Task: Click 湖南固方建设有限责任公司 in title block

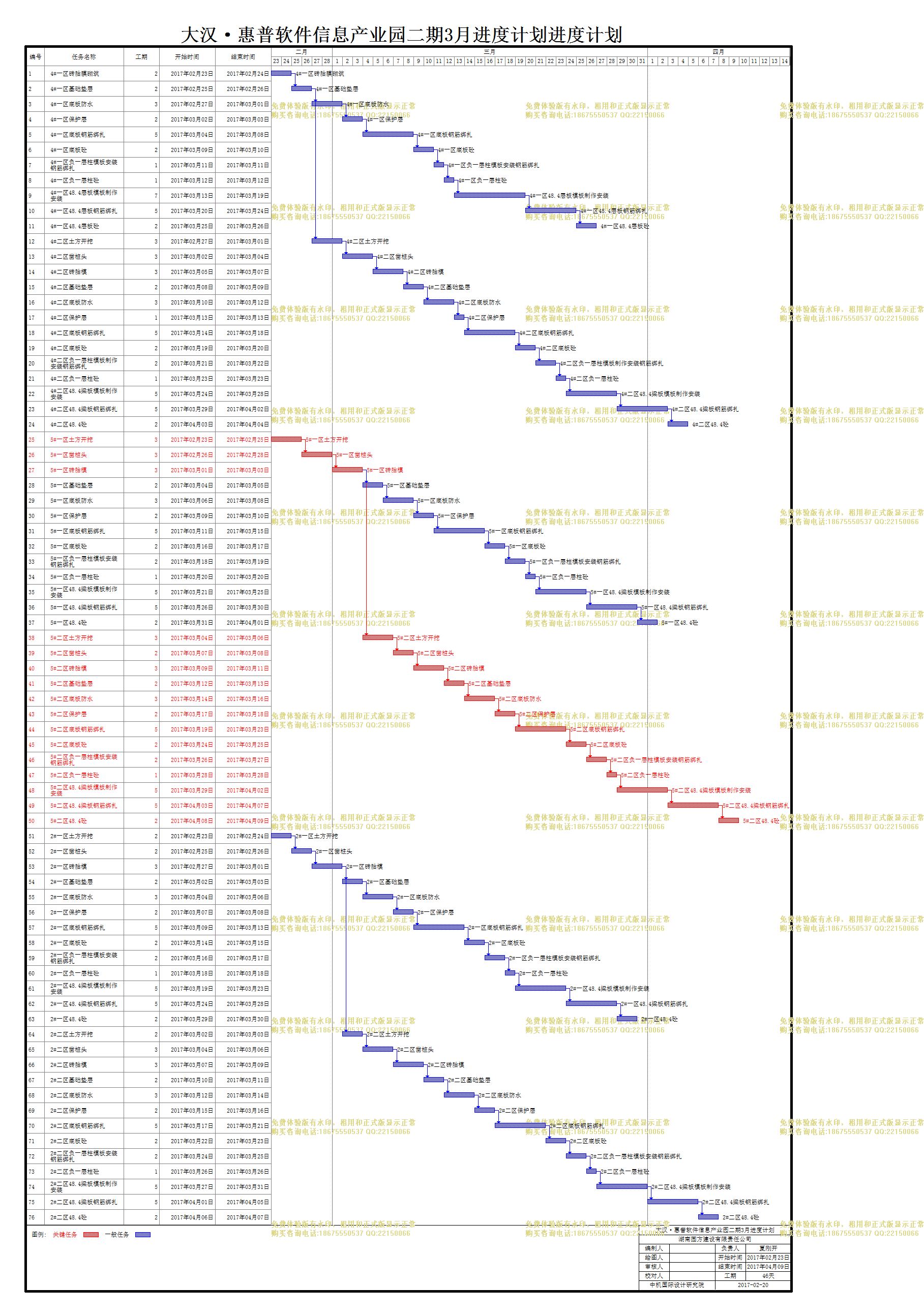Action: (x=714, y=1239)
